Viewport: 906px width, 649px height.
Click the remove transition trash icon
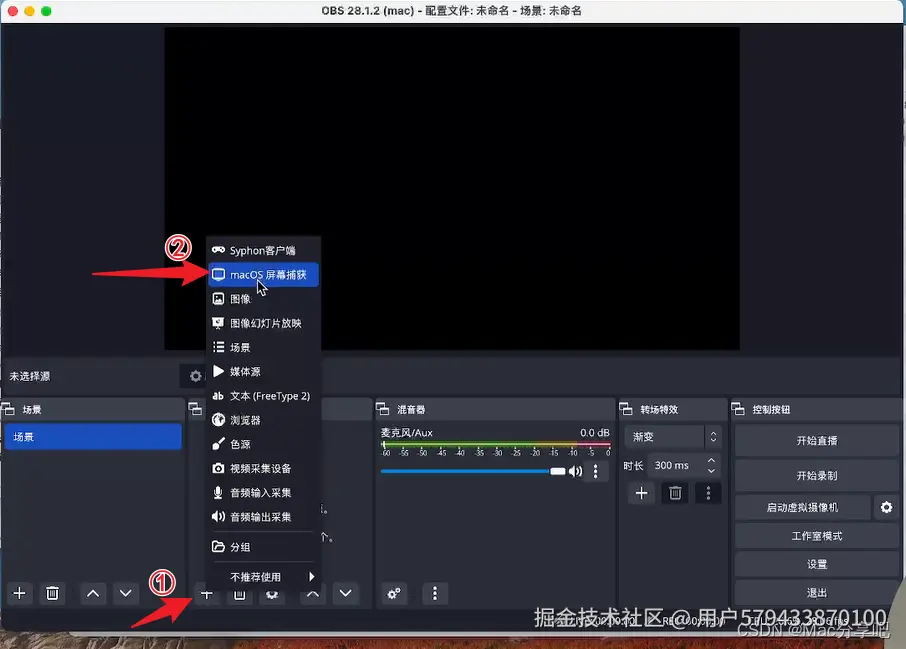click(x=674, y=493)
